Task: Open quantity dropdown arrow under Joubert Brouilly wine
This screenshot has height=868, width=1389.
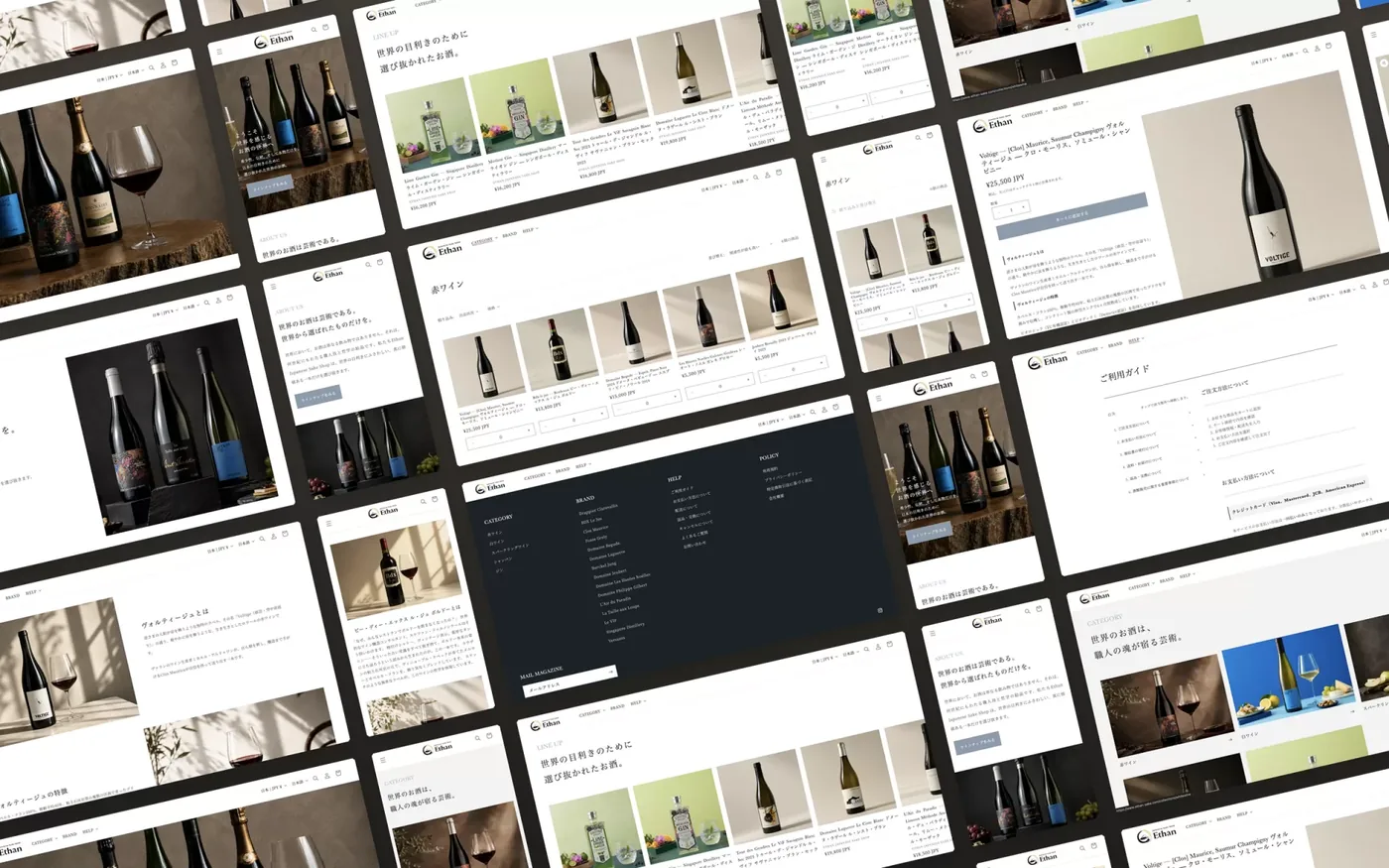Action: (821, 362)
